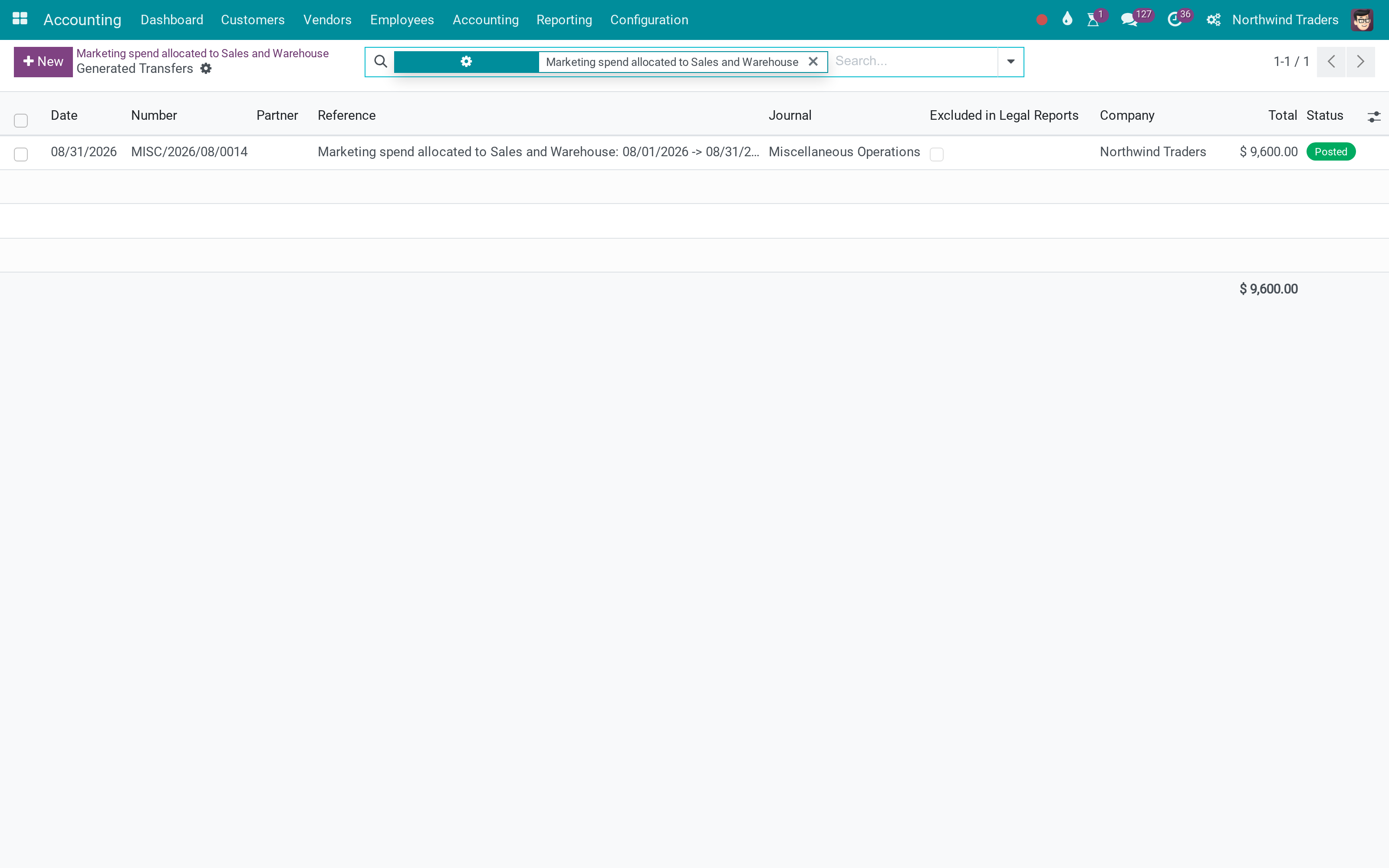The image size is (1389, 868).
Task: Click Northwind Traders company cell in row
Action: (1153, 151)
